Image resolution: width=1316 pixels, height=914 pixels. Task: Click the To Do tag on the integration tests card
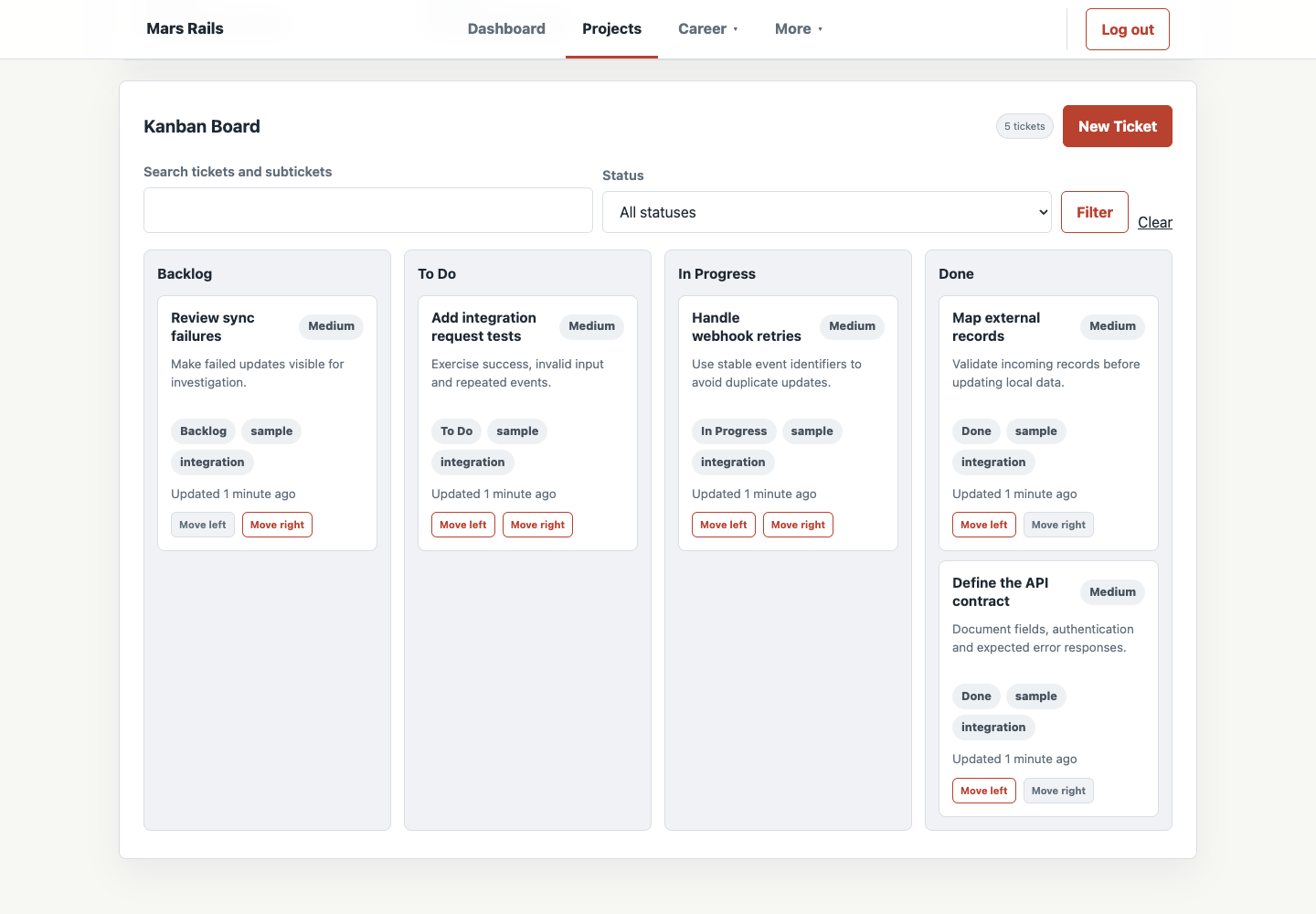click(456, 431)
